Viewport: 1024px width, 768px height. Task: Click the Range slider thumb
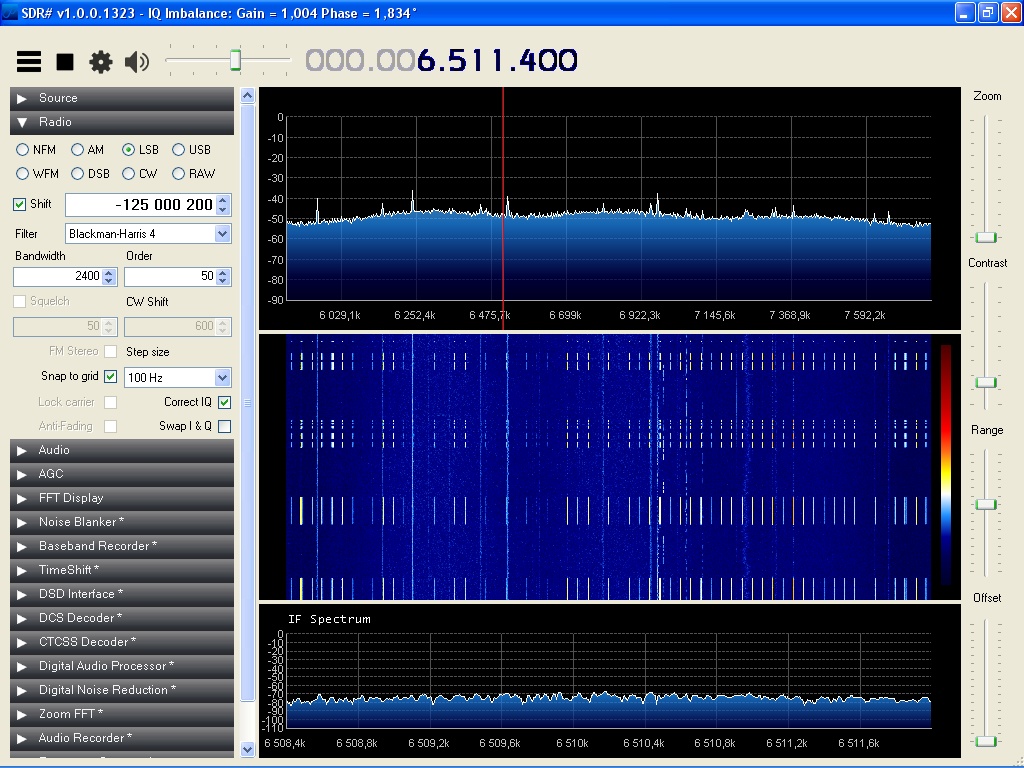coord(985,505)
